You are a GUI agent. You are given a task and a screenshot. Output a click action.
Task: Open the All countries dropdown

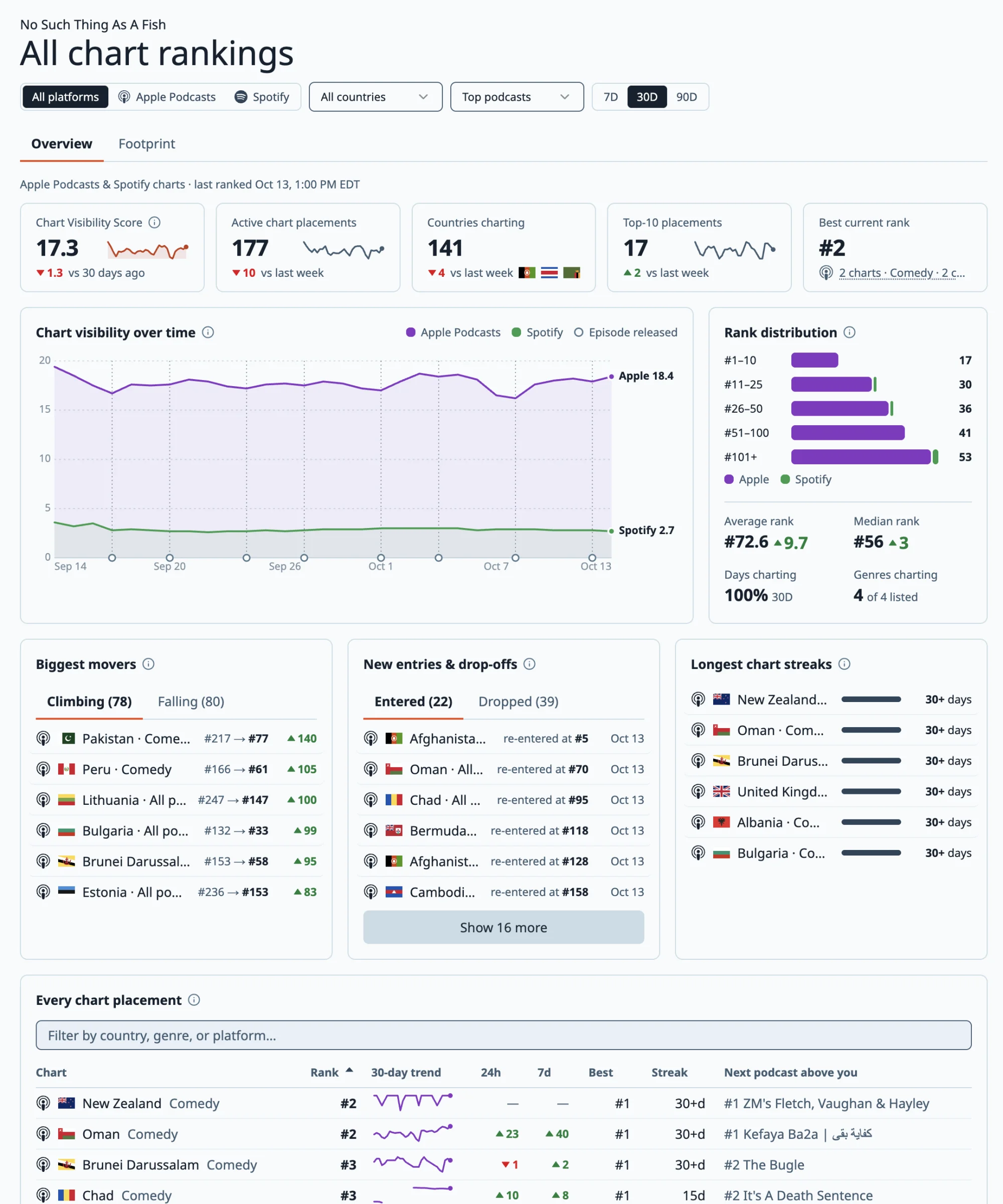(376, 97)
